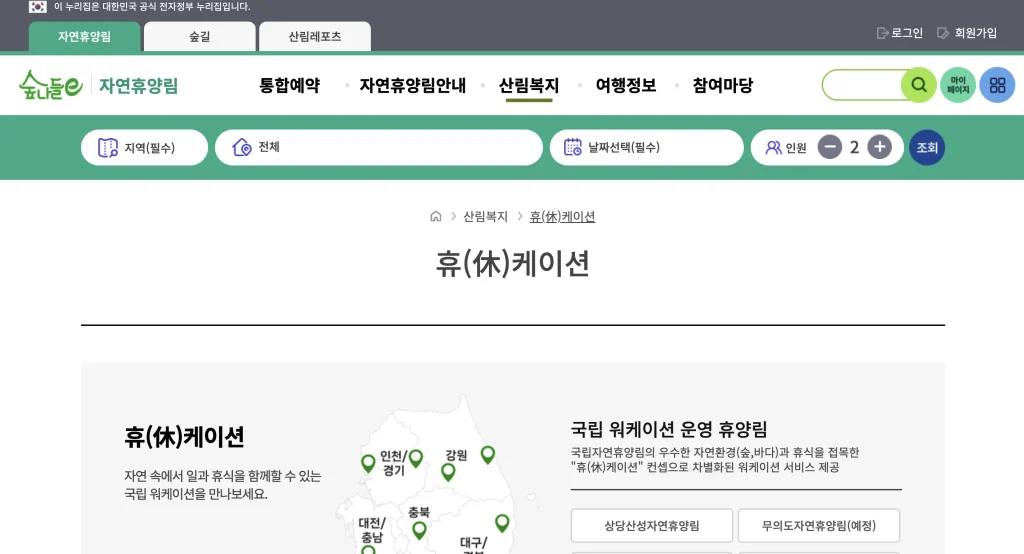Switch to 자연휴양림 top tab
This screenshot has width=1024, height=554.
tap(84, 37)
